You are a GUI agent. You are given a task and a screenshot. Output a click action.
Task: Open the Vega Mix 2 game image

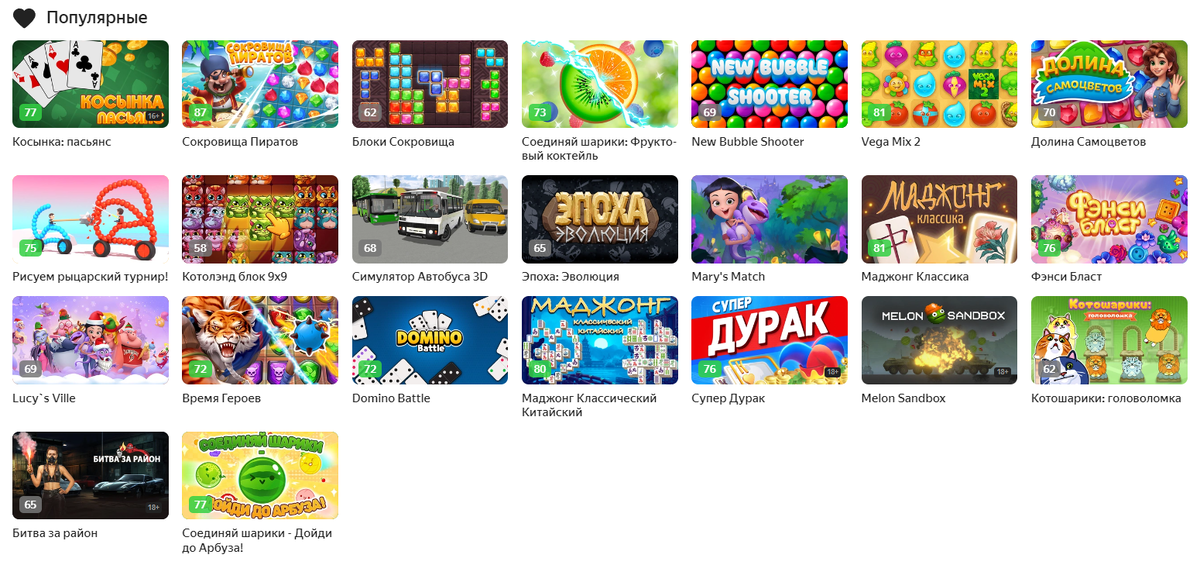tap(939, 84)
